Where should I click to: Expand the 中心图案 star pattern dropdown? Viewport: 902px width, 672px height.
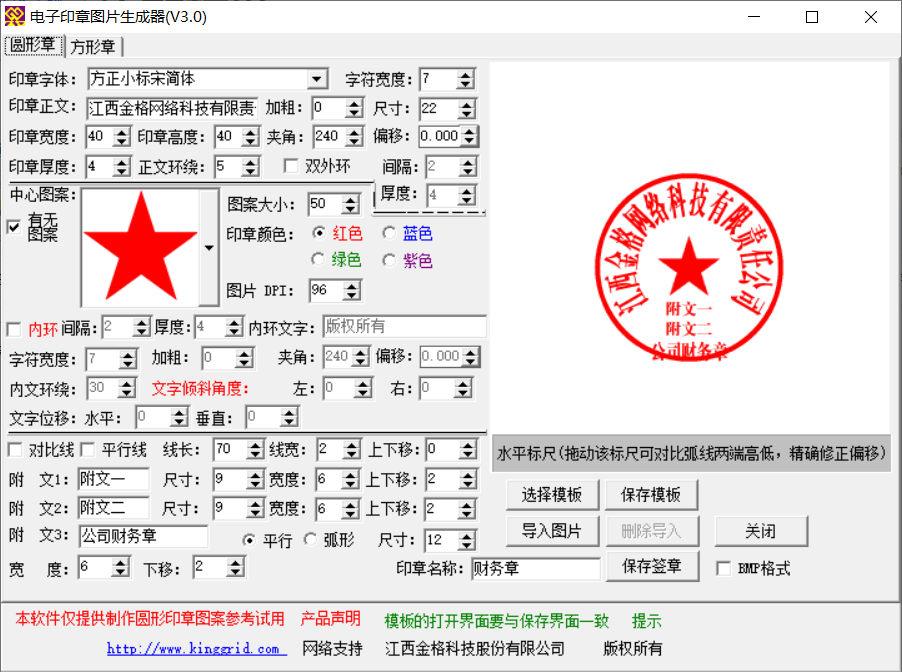coord(209,247)
